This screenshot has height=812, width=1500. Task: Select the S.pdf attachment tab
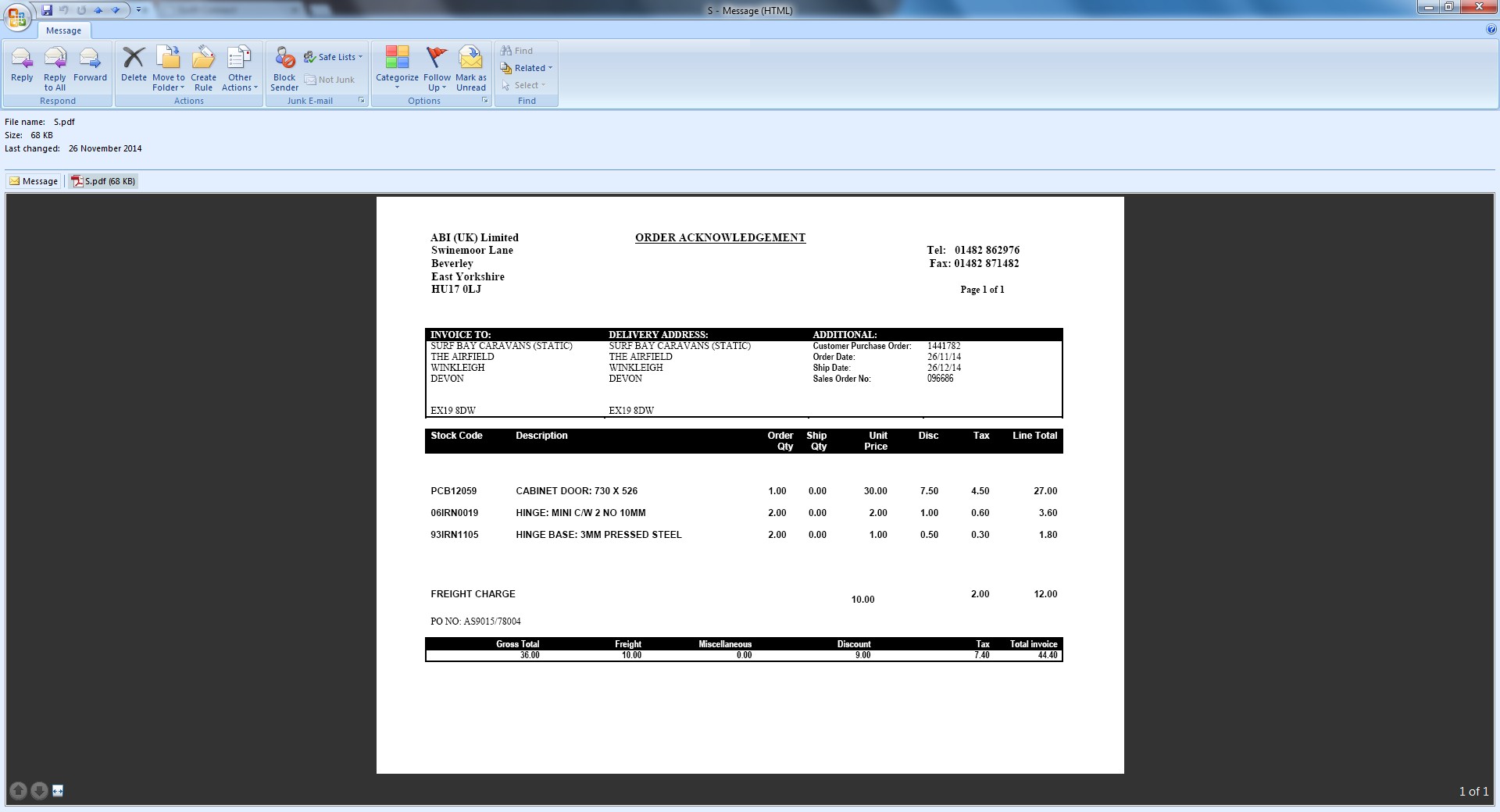click(103, 181)
